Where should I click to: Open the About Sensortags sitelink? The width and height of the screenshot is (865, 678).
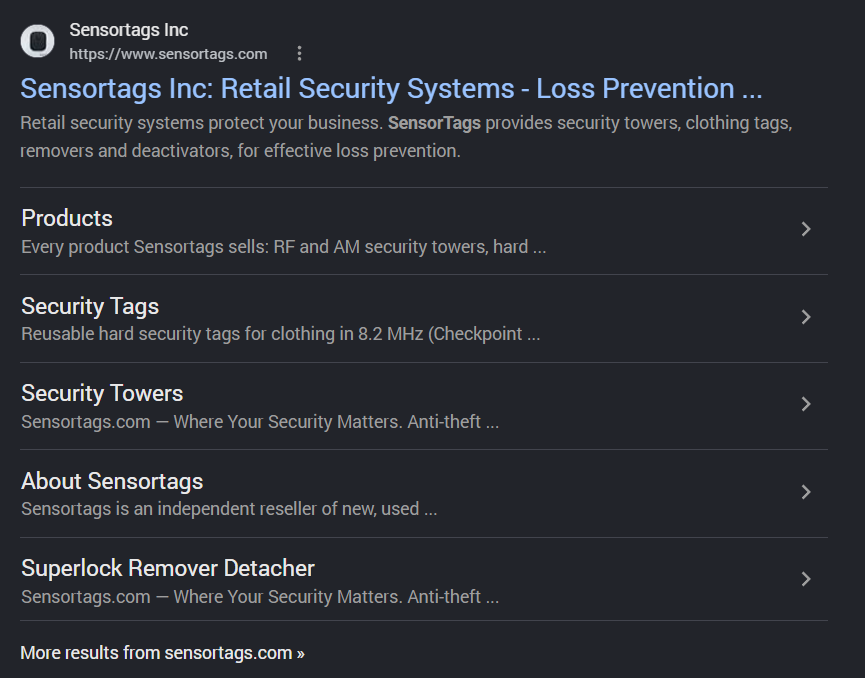[112, 481]
